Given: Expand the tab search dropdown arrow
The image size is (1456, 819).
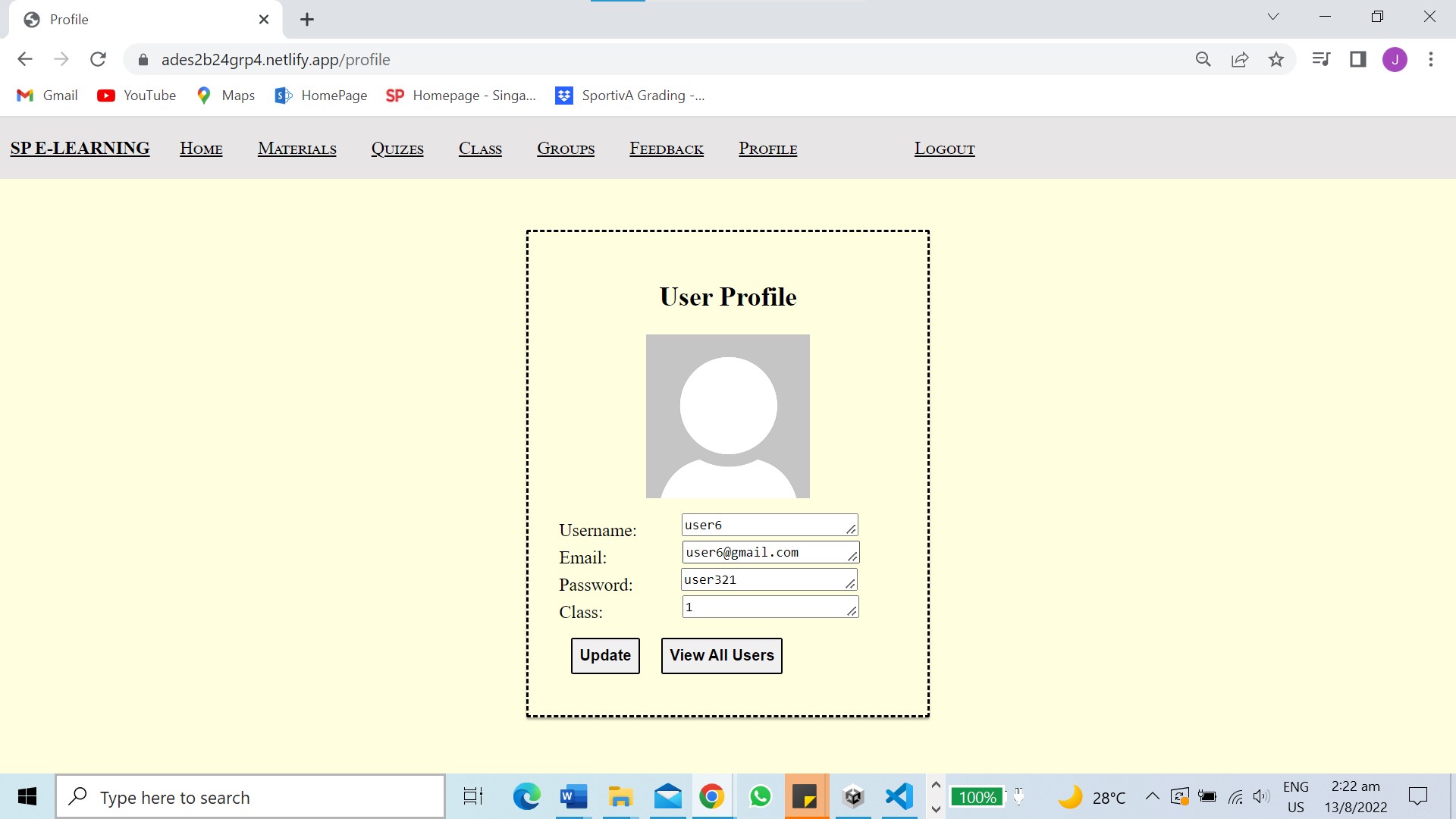Looking at the screenshot, I should pyautogui.click(x=1273, y=17).
